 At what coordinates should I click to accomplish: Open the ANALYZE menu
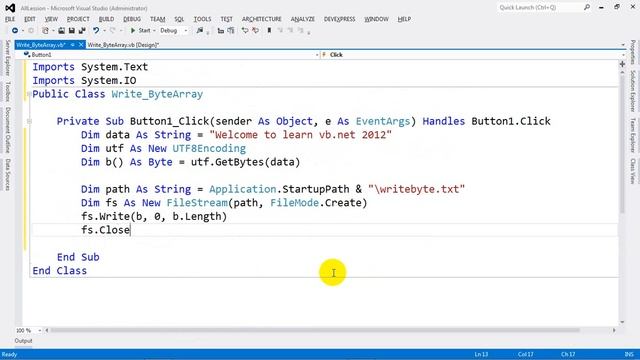[x=302, y=19]
